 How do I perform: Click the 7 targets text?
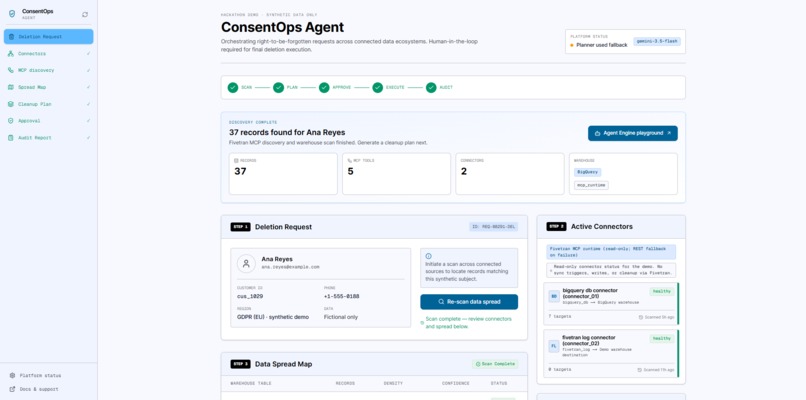559,317
